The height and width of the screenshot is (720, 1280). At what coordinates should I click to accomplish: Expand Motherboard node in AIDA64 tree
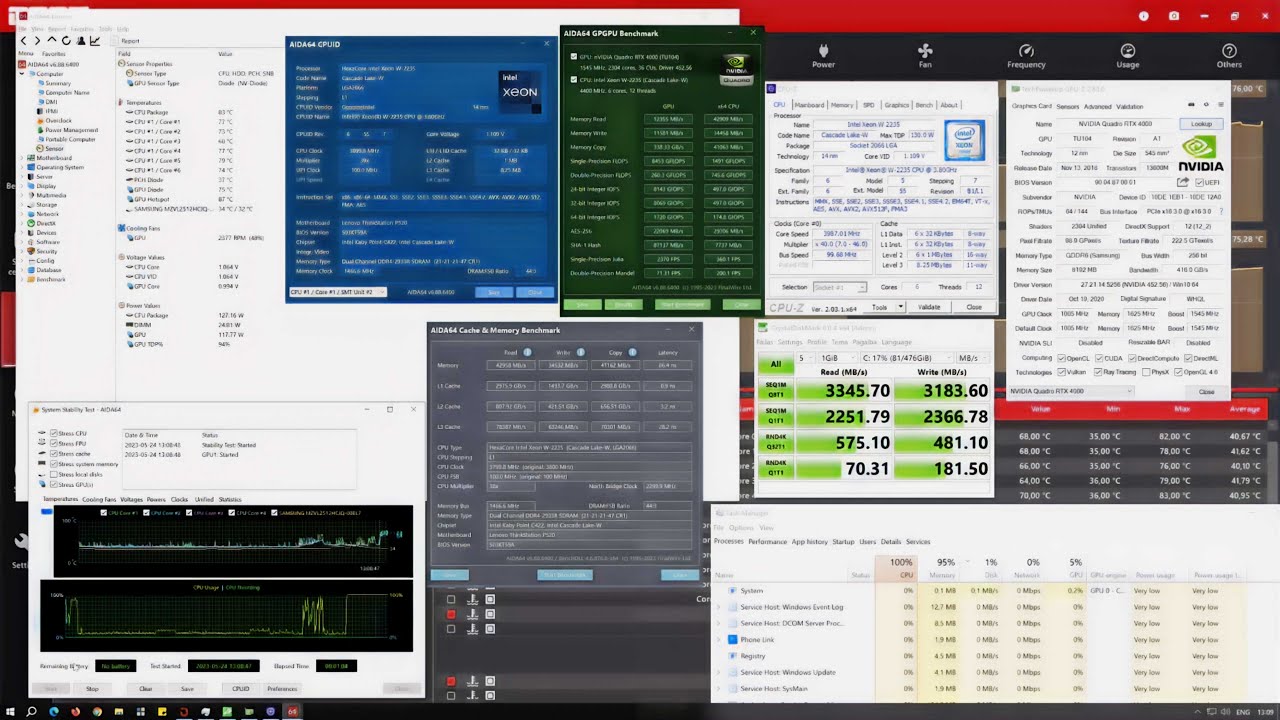tap(22, 158)
